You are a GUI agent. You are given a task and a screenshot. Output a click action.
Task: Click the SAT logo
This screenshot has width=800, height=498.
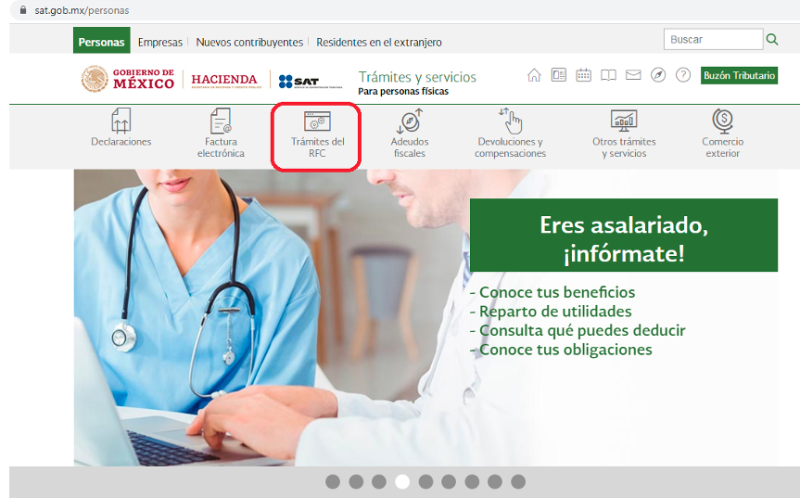[x=310, y=81]
